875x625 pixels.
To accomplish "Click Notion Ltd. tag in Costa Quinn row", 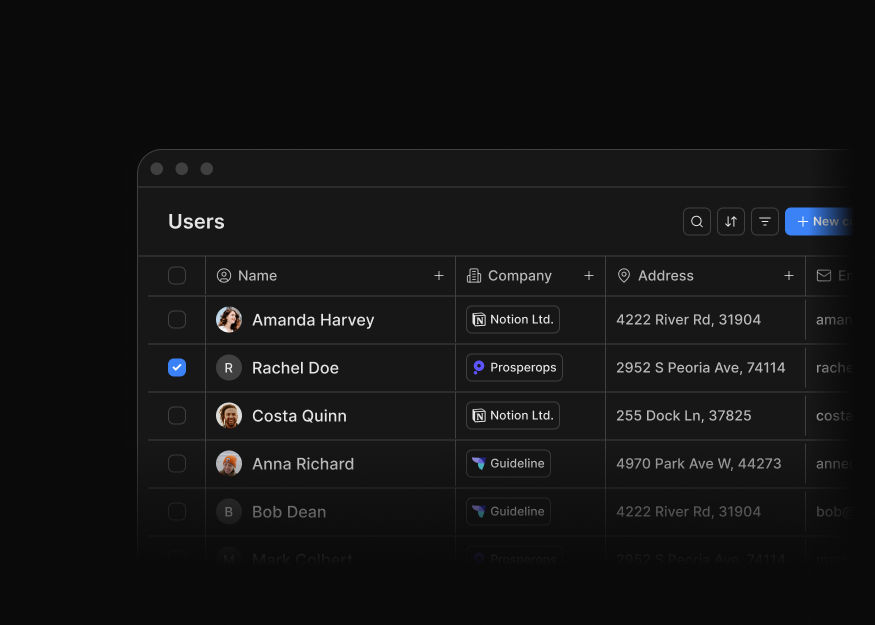I will [x=513, y=415].
